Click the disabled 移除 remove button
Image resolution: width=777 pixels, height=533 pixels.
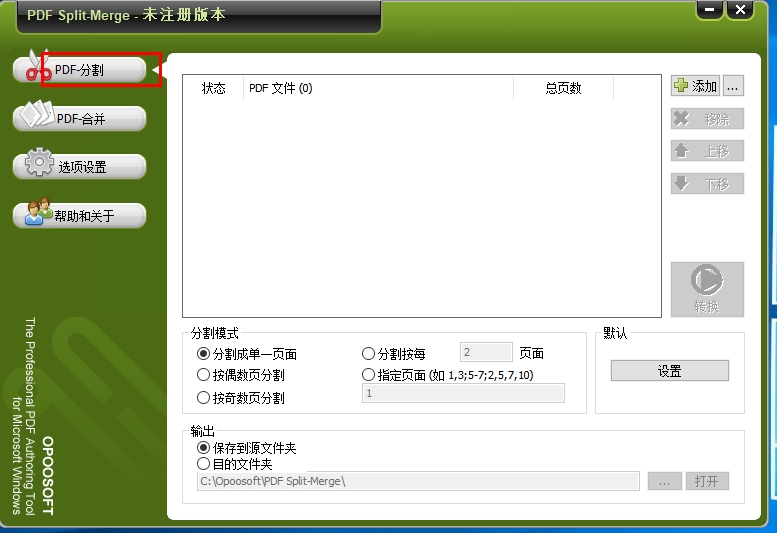click(x=707, y=119)
